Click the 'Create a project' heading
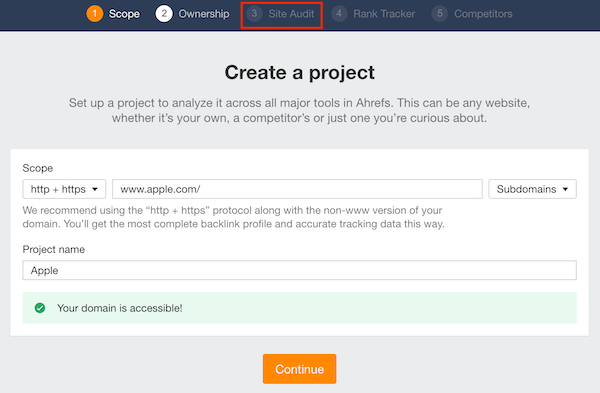Image resolution: width=600 pixels, height=393 pixels. 300,73
